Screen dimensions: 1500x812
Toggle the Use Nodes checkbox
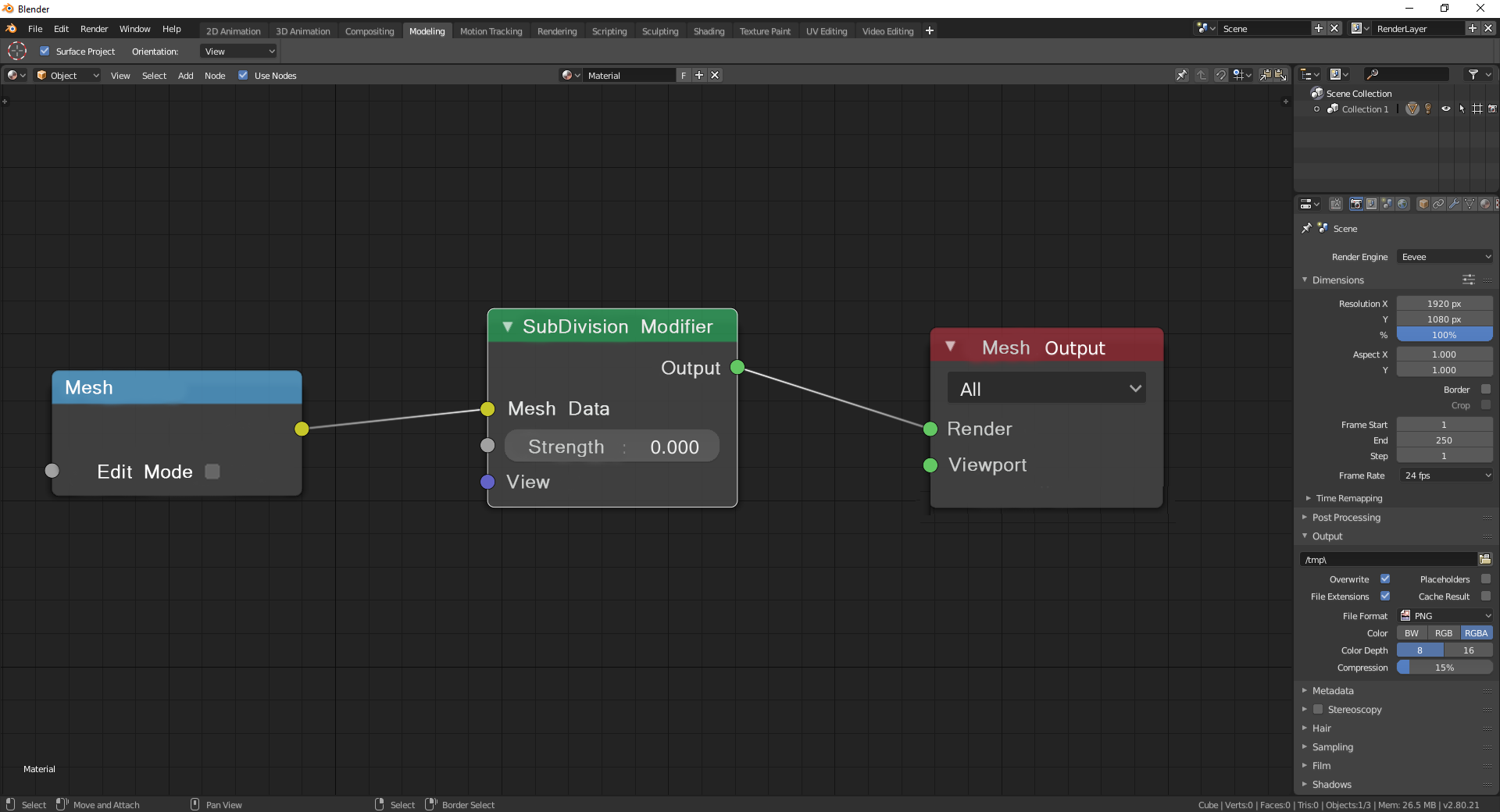pos(243,76)
